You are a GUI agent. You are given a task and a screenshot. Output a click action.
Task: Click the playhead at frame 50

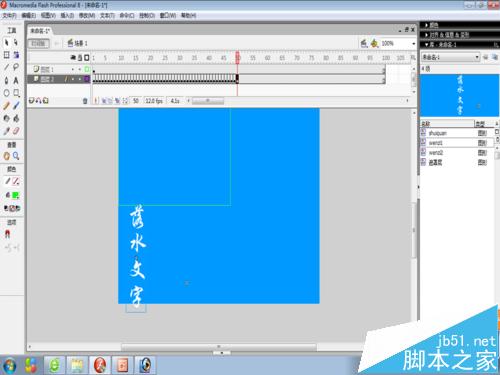coord(238,57)
